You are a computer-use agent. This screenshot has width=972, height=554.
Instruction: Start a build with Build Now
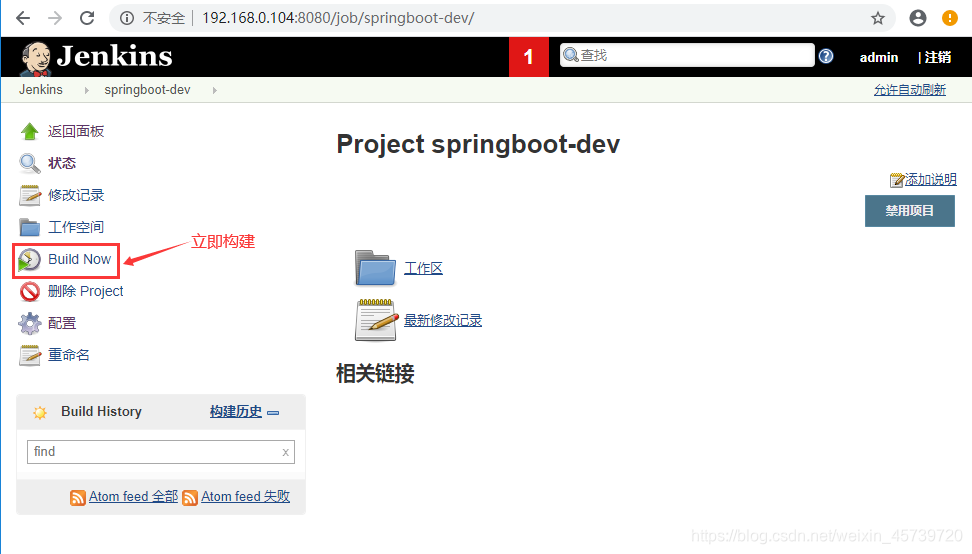tap(79, 259)
